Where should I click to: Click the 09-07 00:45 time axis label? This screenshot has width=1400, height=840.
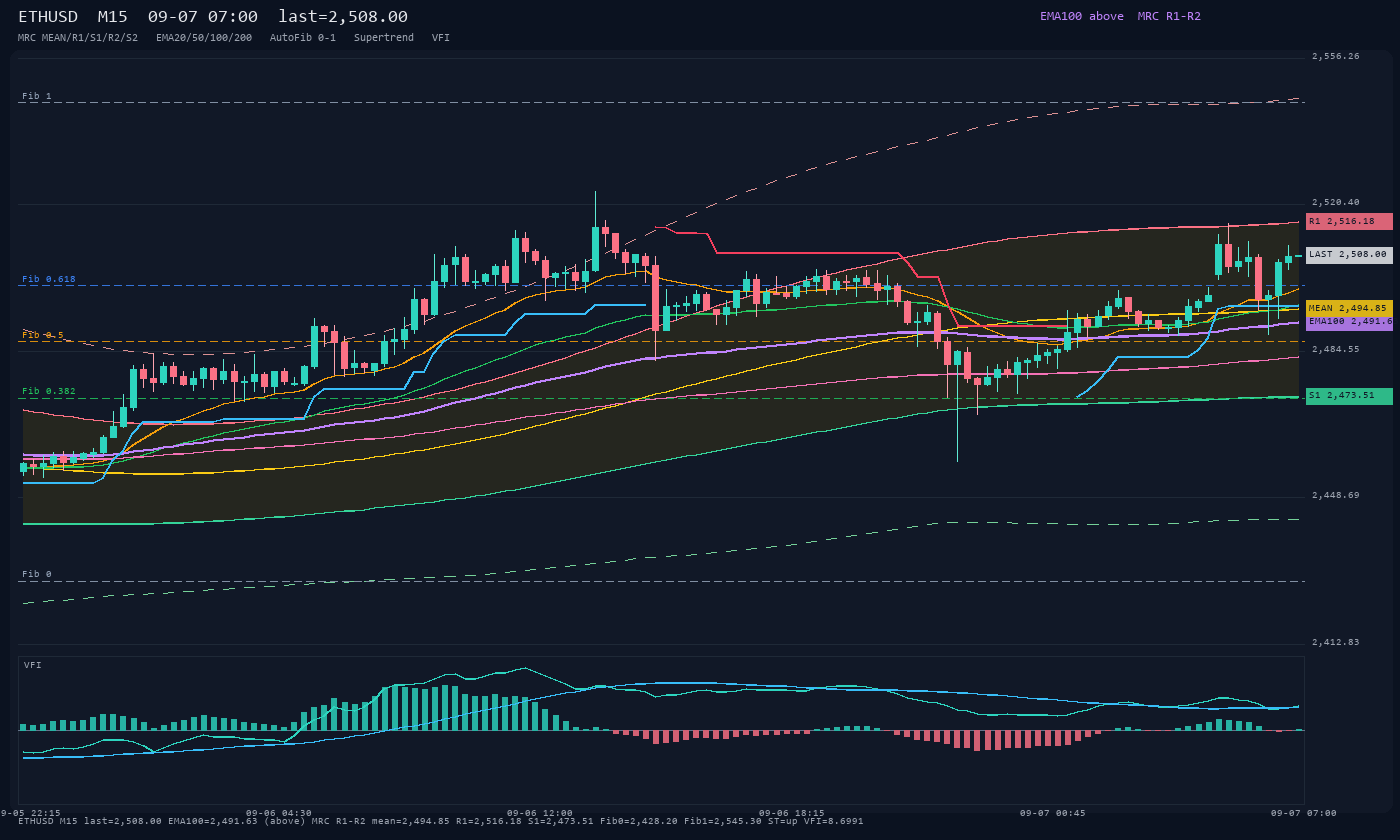1053,813
